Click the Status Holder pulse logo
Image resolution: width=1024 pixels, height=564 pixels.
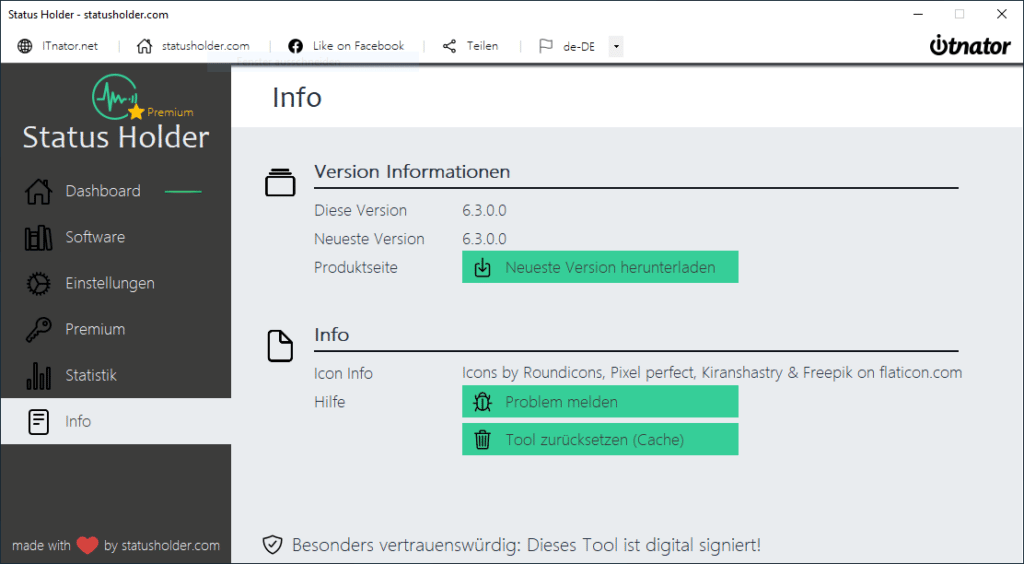pyautogui.click(x=116, y=97)
